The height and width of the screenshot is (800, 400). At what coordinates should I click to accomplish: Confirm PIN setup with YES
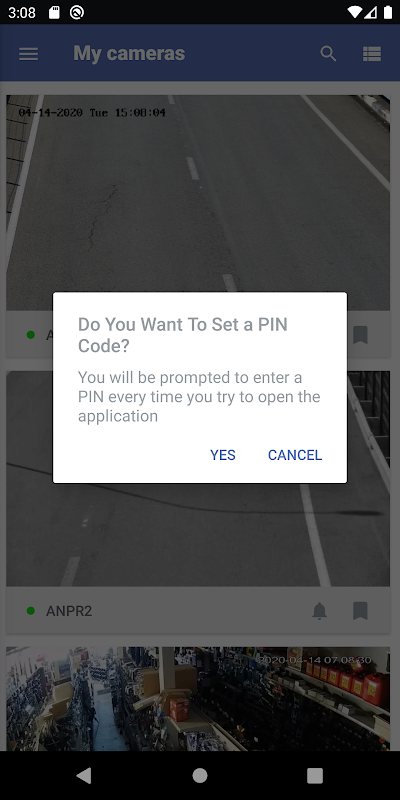[223, 455]
